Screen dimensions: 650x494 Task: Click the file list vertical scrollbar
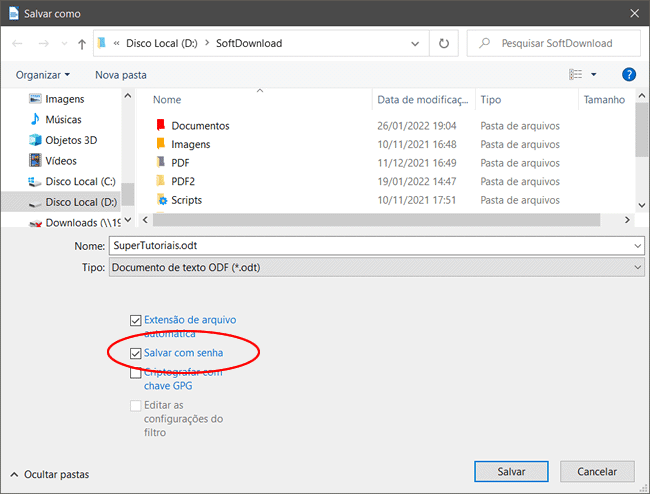tap(641, 150)
